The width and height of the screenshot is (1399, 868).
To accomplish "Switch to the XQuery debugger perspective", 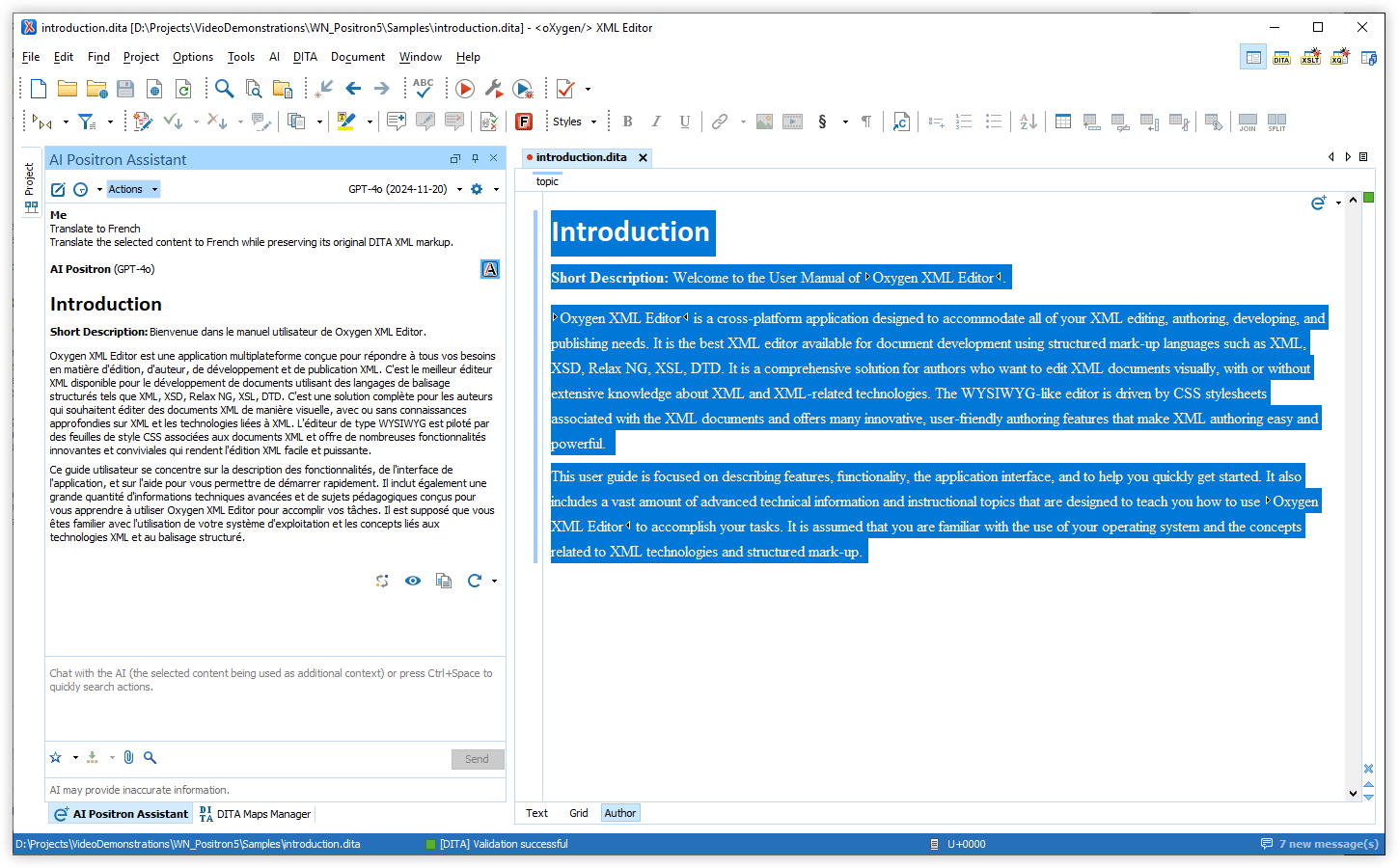I will pyautogui.click(x=1339, y=58).
